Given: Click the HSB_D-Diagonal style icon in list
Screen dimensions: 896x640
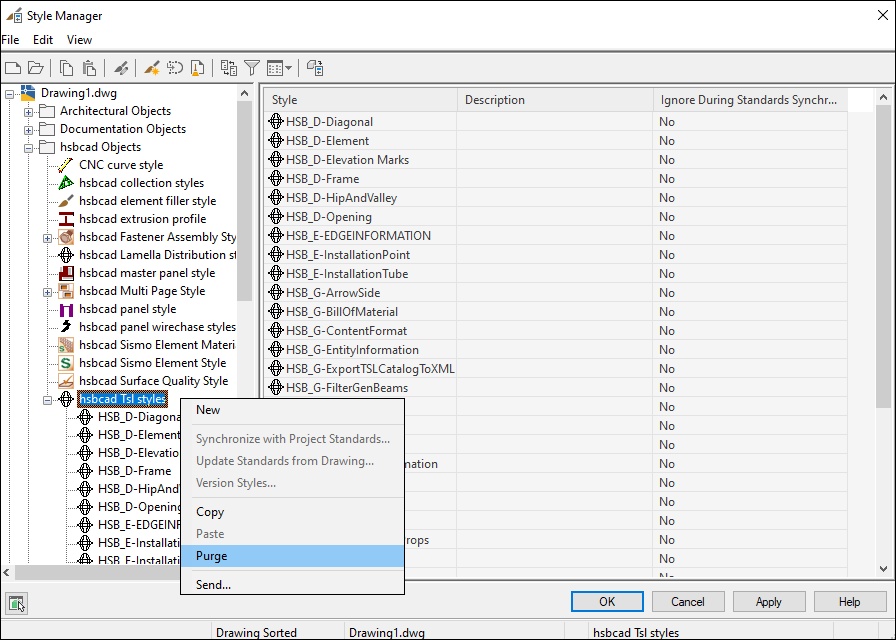Looking at the screenshot, I should (x=276, y=121).
